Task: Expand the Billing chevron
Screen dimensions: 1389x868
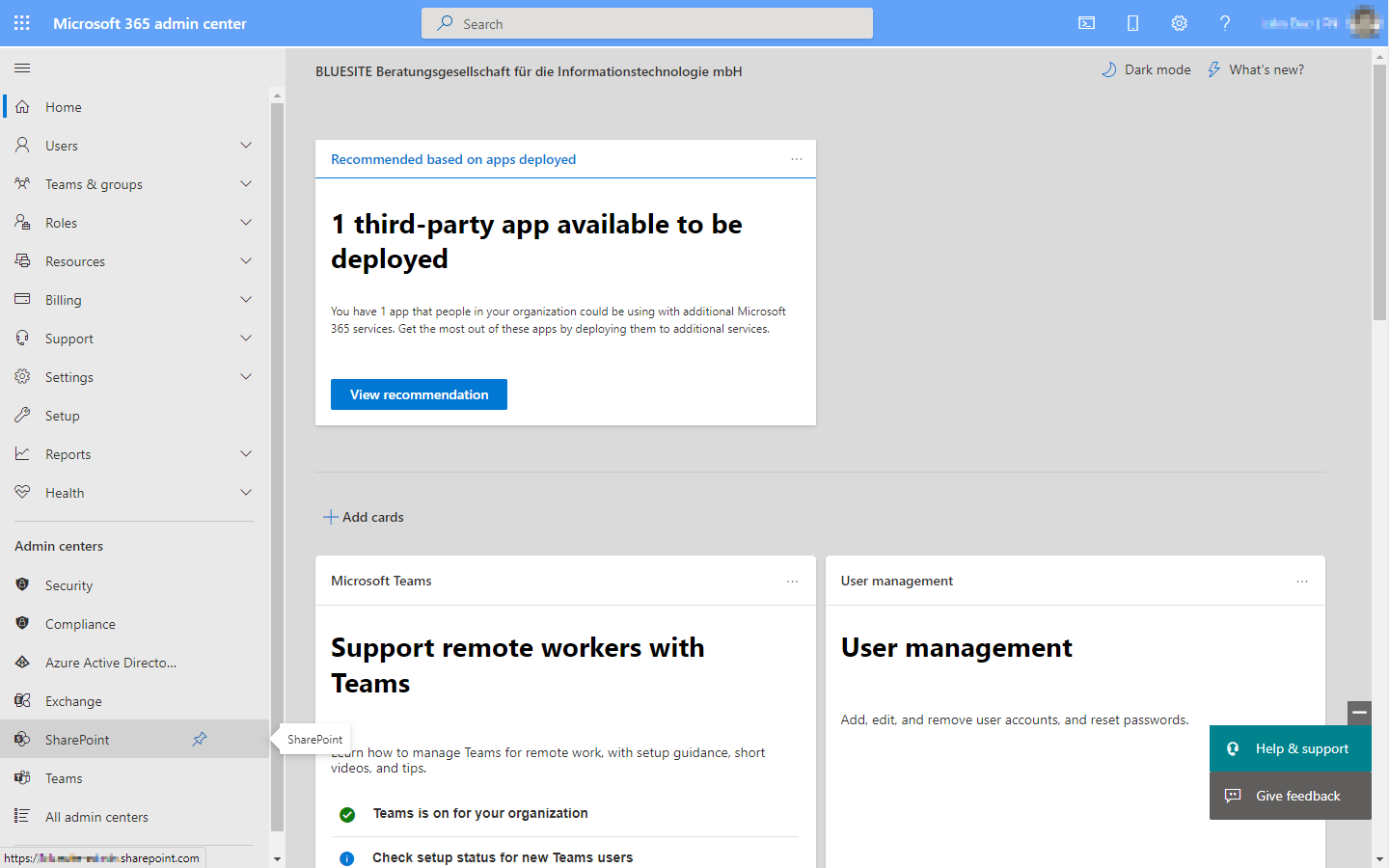Action: tap(246, 300)
